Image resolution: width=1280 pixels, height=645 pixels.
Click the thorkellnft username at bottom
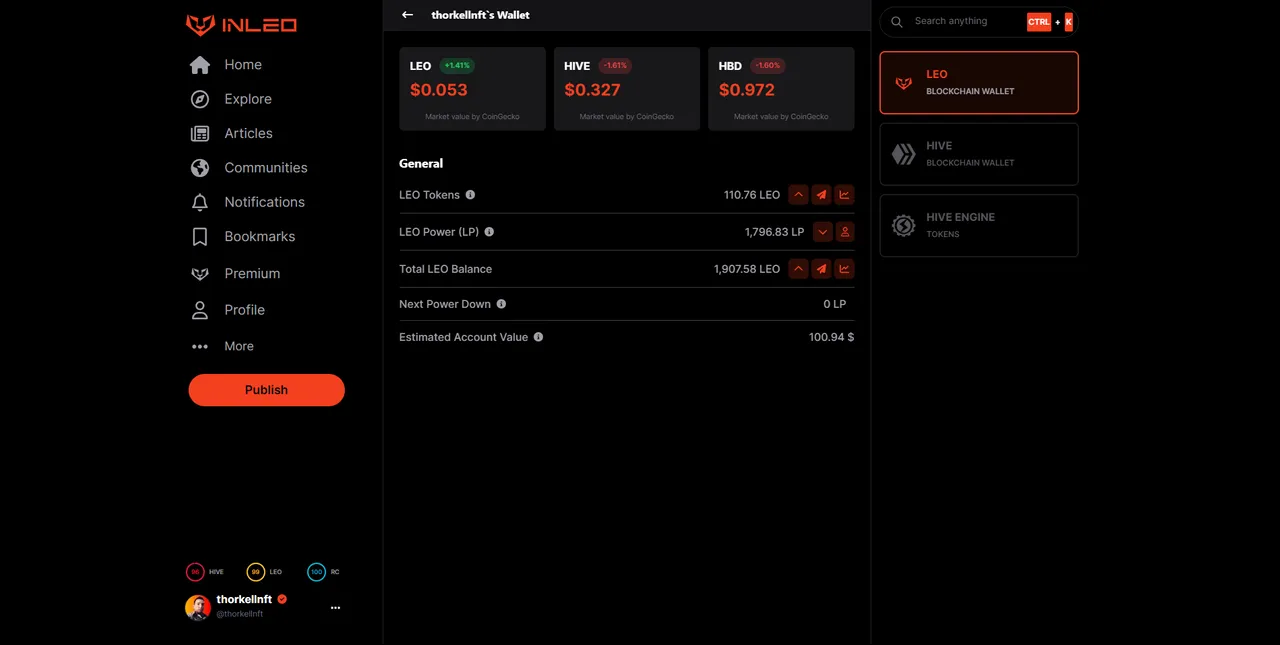pos(244,600)
